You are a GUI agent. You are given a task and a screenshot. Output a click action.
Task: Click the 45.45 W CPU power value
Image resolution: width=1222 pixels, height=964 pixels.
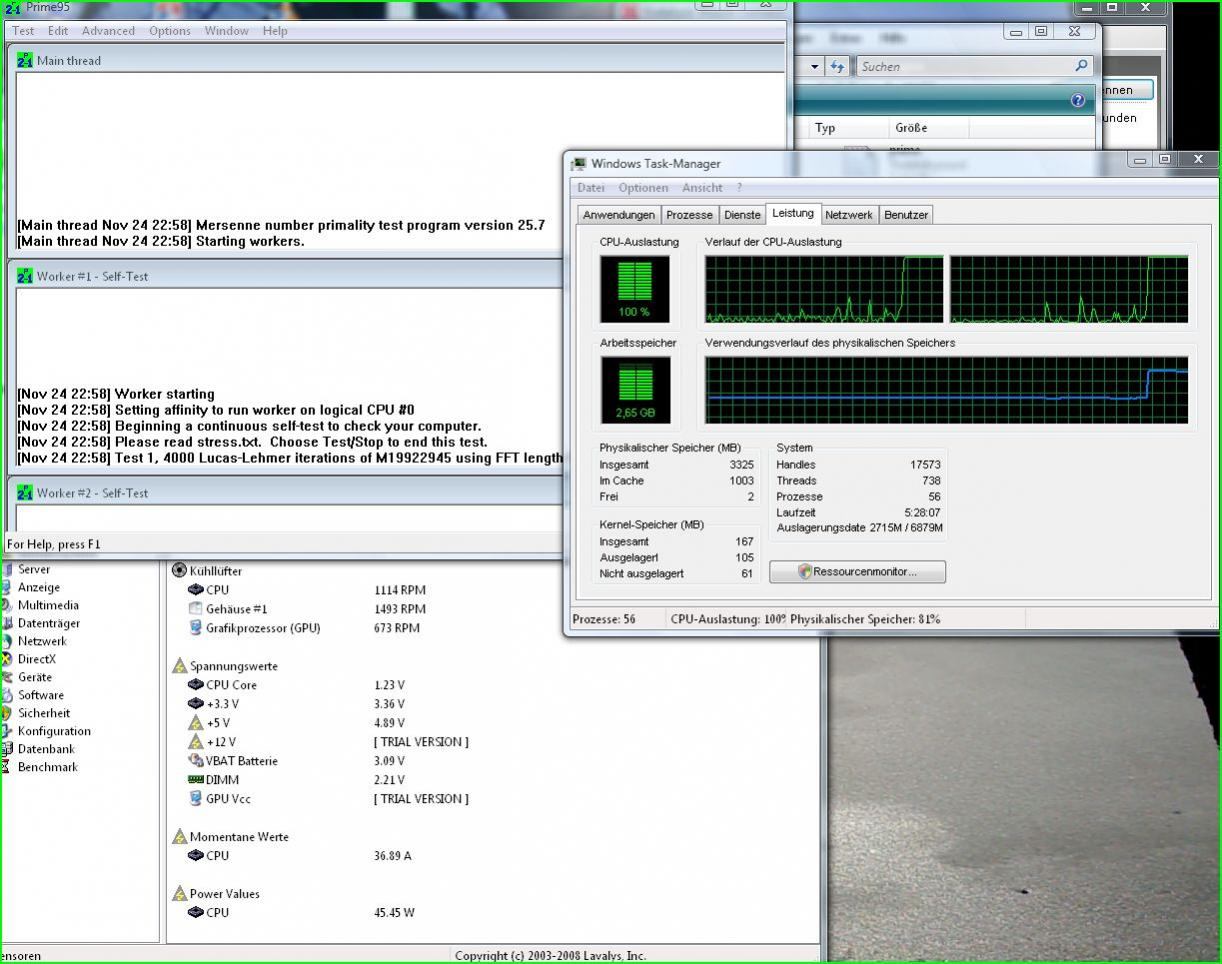pyautogui.click(x=394, y=913)
